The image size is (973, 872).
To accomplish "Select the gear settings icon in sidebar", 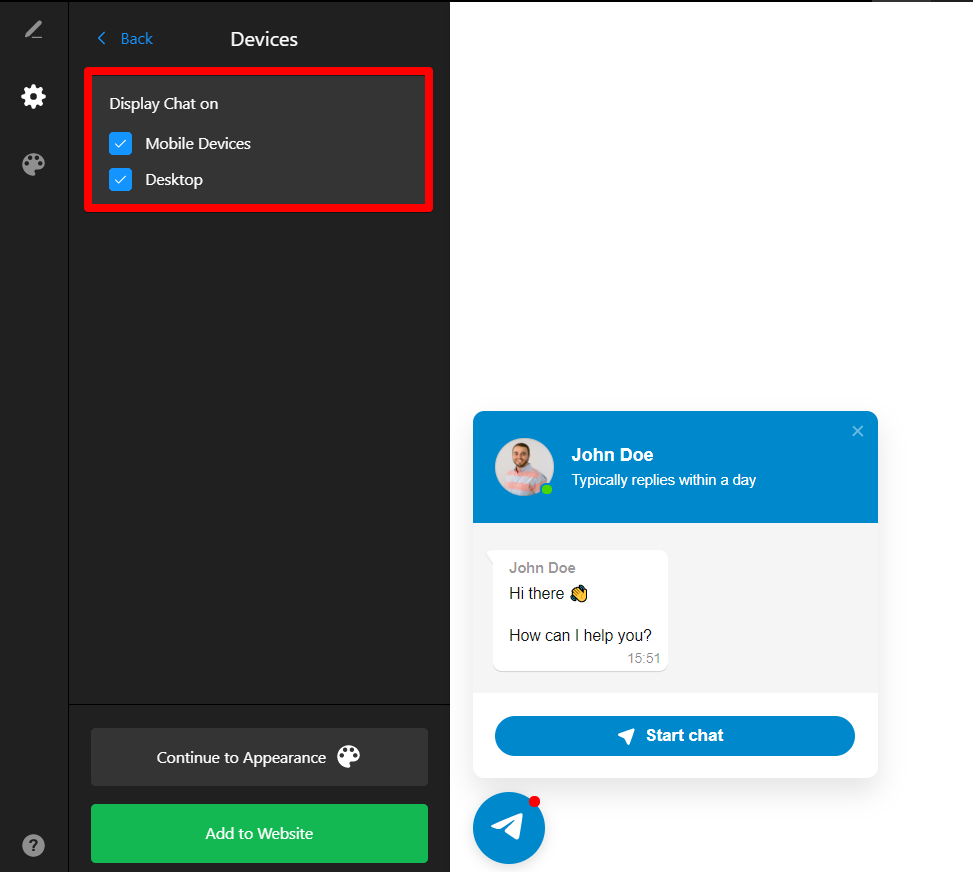I will 34,96.
